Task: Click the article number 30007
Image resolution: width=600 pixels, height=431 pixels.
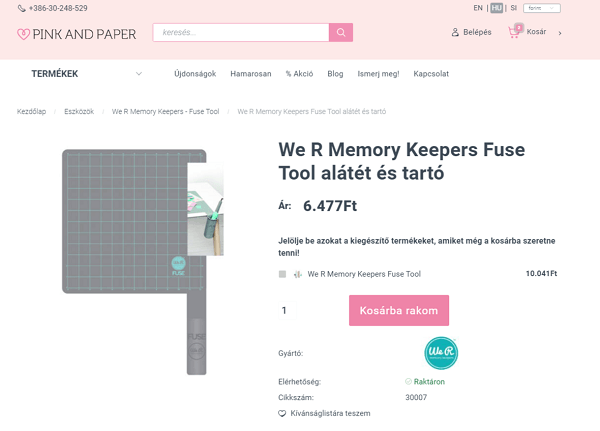Action: [x=416, y=397]
